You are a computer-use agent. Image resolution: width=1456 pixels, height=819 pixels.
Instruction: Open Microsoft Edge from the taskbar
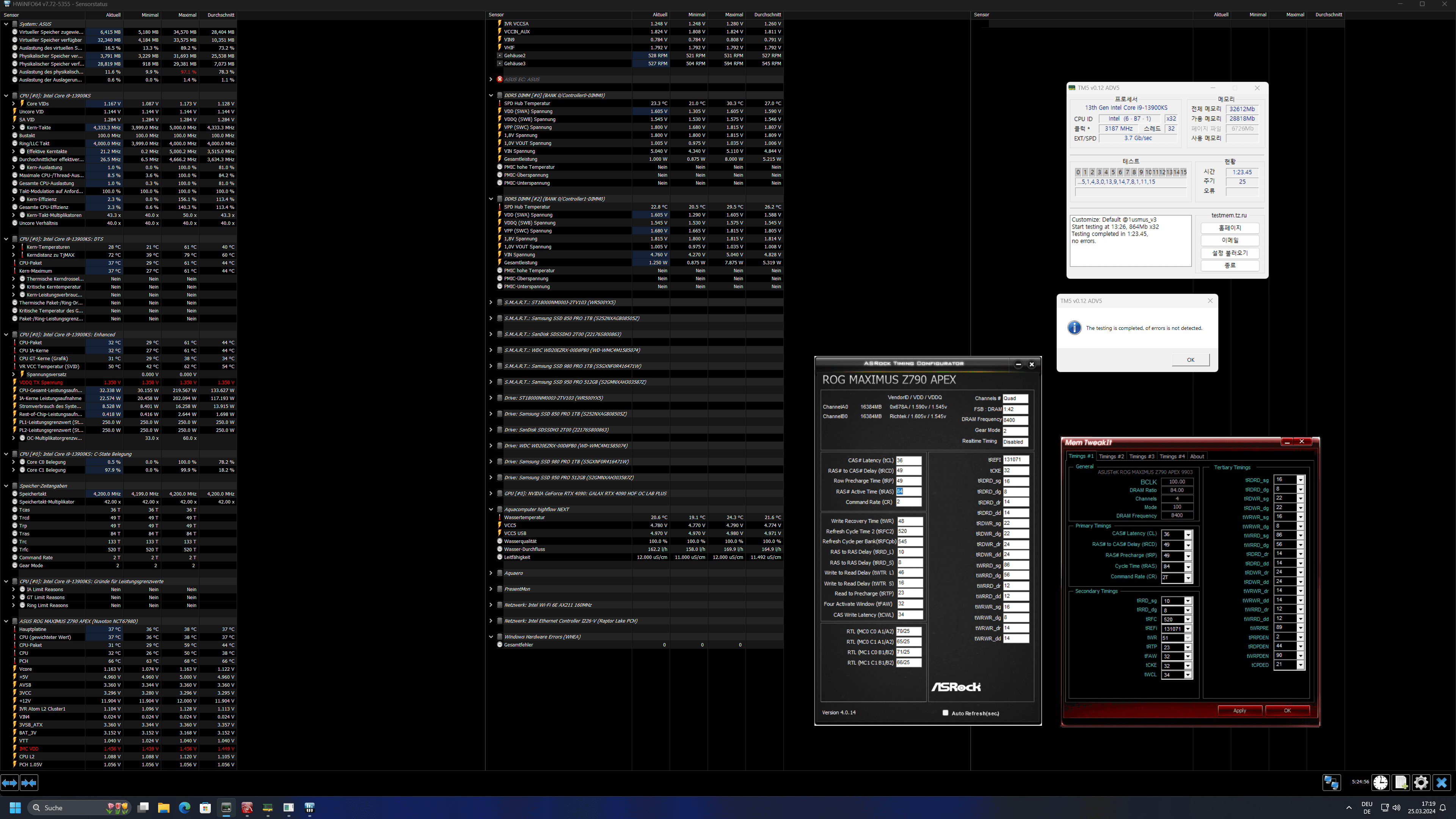(185, 808)
